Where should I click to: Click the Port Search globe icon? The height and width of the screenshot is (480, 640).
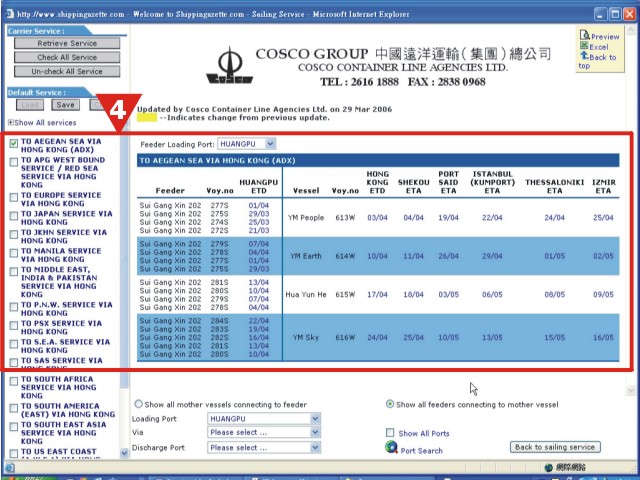[391, 447]
